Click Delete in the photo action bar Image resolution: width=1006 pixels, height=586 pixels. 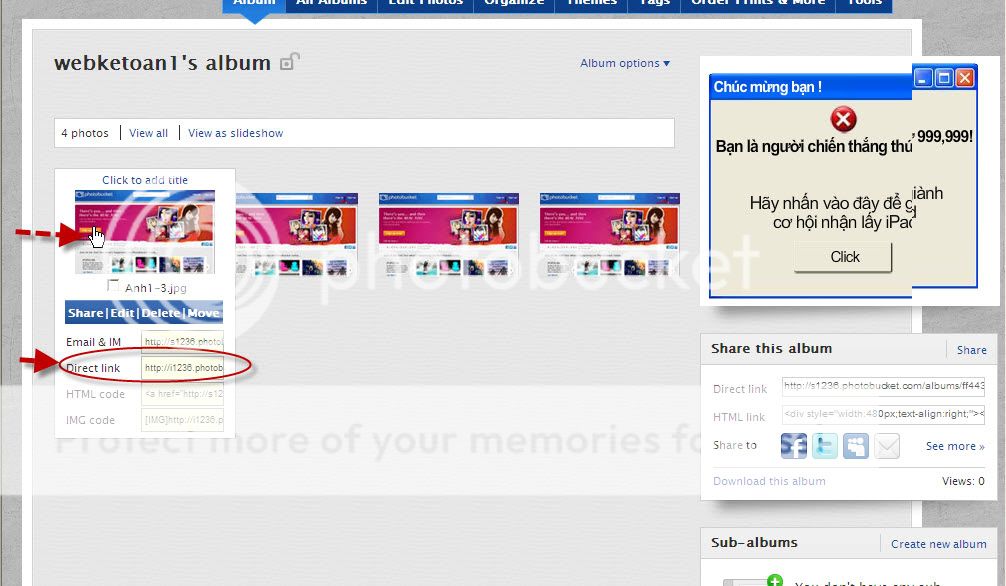[161, 313]
